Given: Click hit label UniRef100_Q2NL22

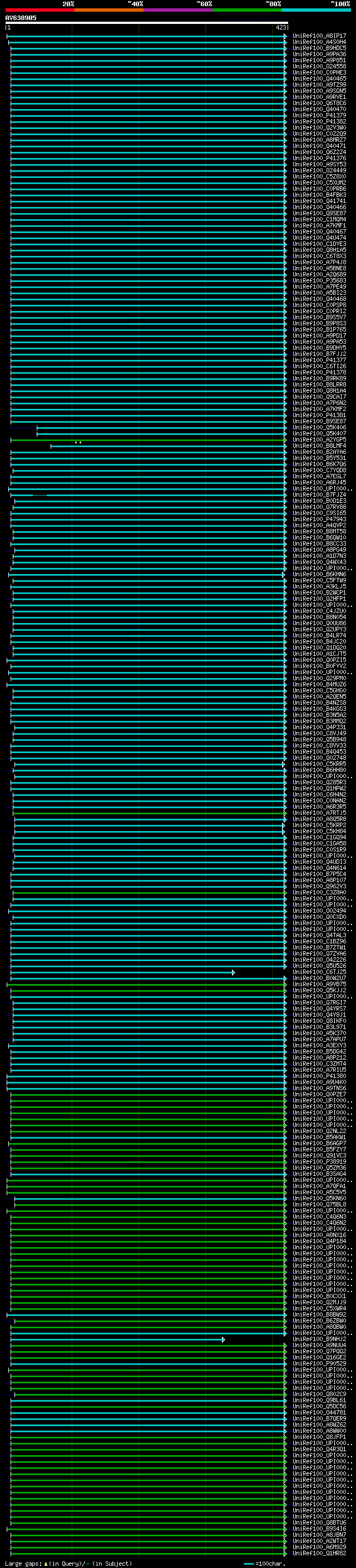Looking at the screenshot, I should click(319, 1130).
